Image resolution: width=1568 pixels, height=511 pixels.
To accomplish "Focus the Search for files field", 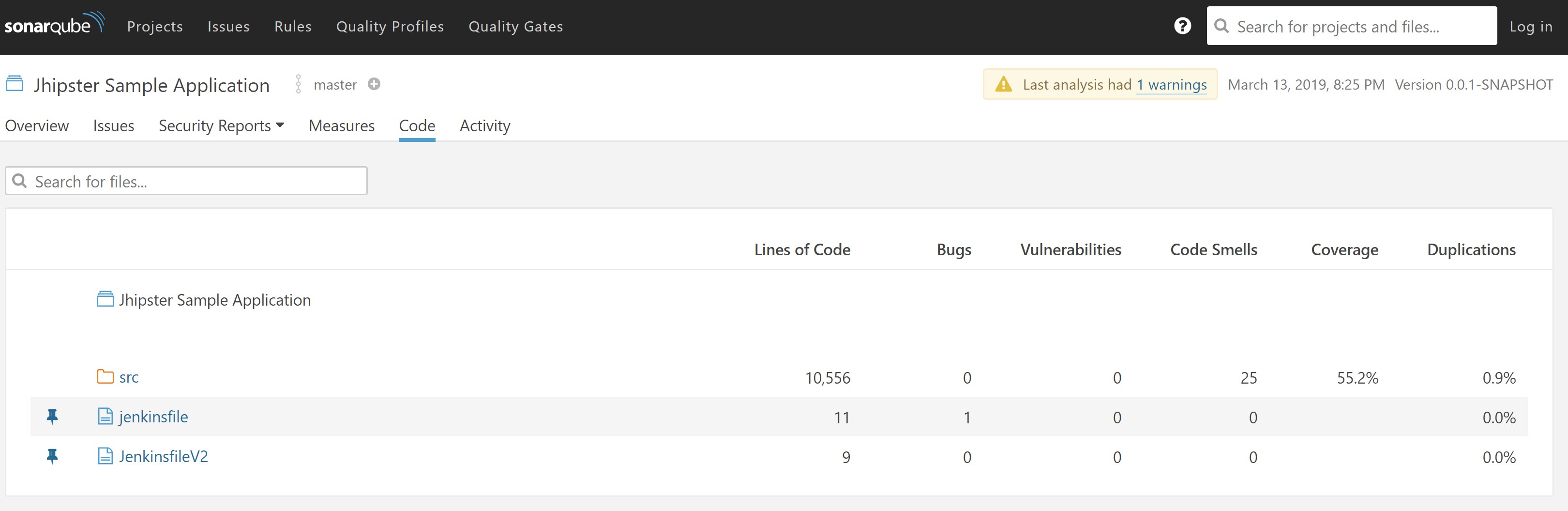I will coord(195,181).
